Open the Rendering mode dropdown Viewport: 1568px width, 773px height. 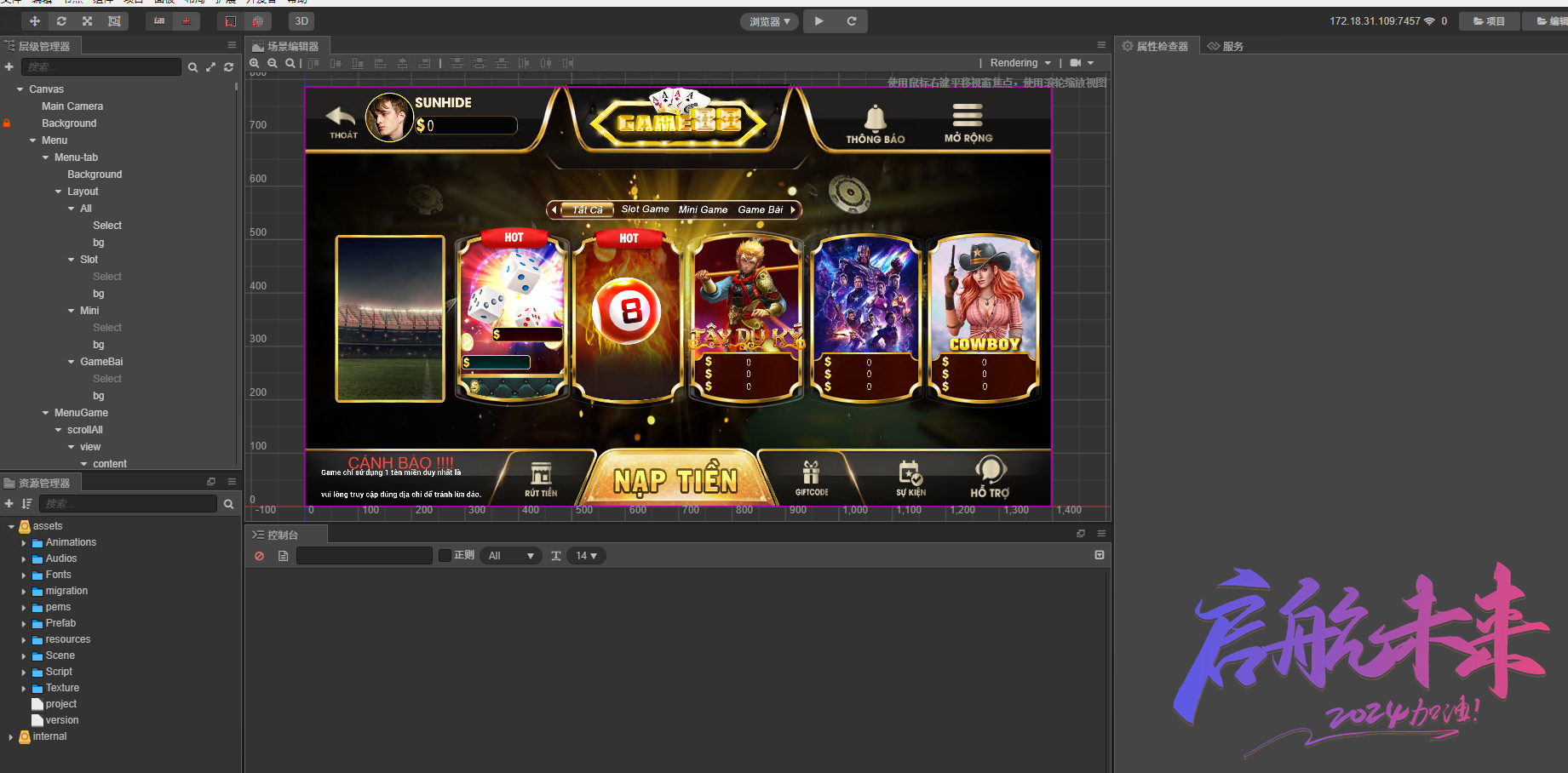point(1020,63)
